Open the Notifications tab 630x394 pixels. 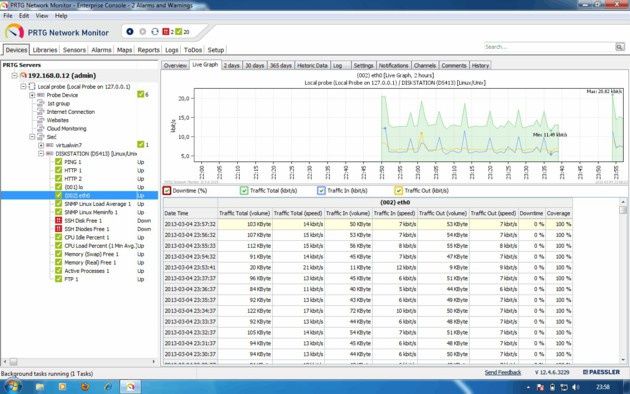(393, 65)
